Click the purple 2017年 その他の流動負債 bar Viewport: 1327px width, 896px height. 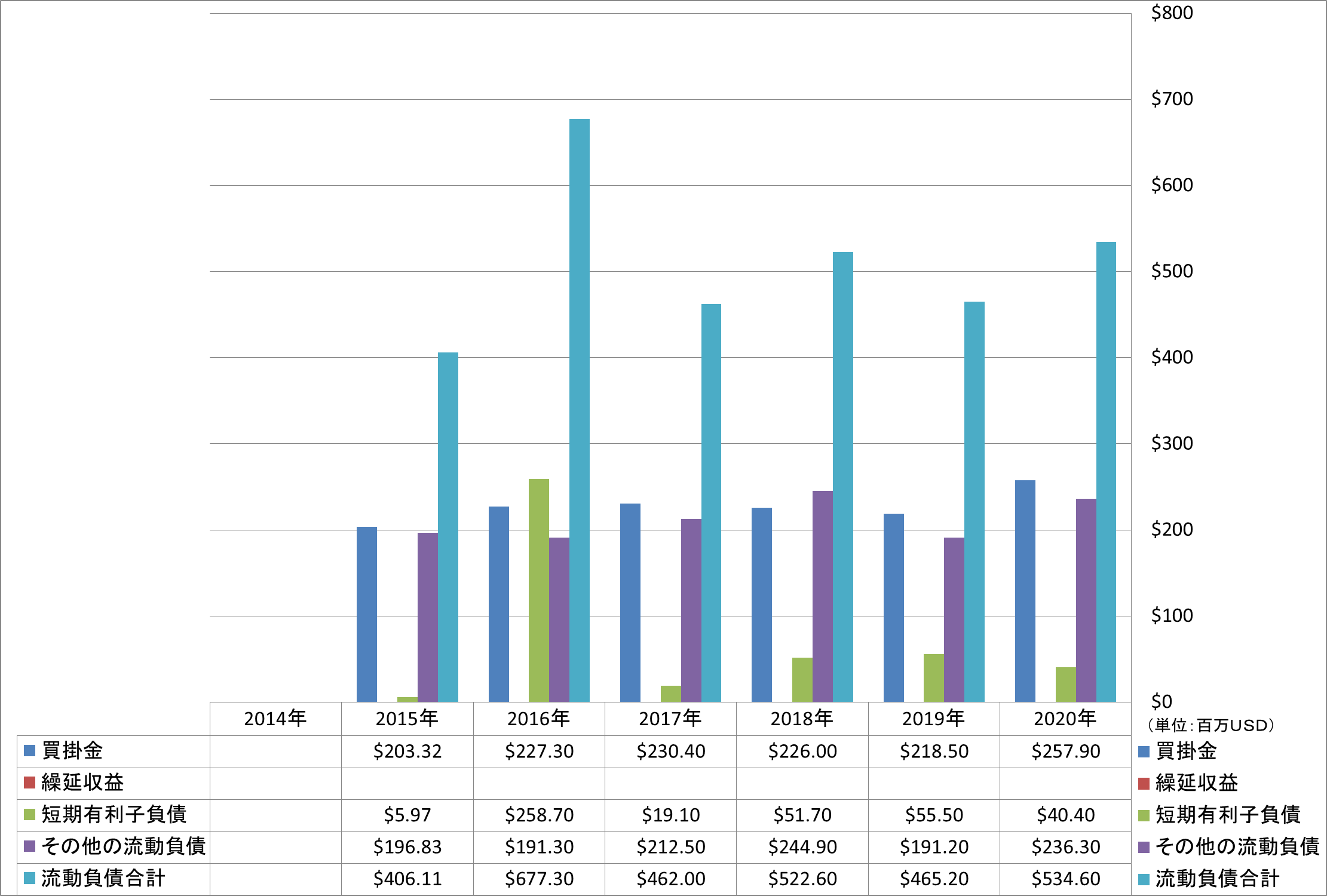click(691, 610)
